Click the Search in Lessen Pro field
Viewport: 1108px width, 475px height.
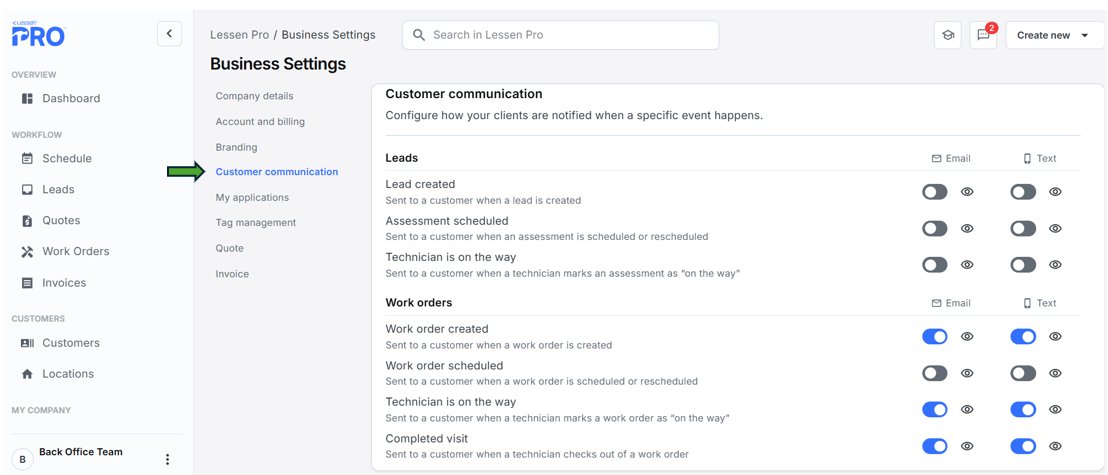point(560,35)
